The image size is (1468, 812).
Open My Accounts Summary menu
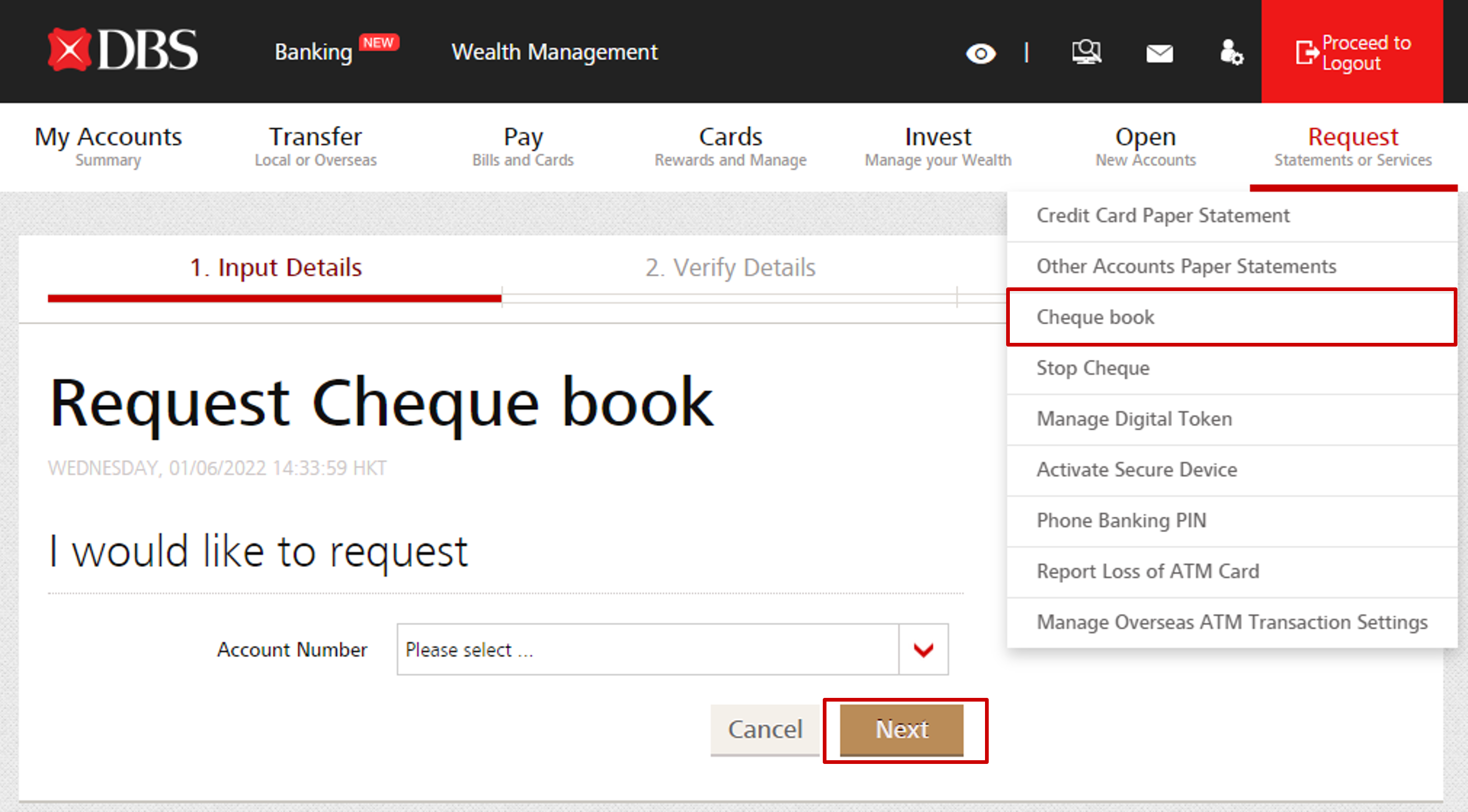point(108,146)
